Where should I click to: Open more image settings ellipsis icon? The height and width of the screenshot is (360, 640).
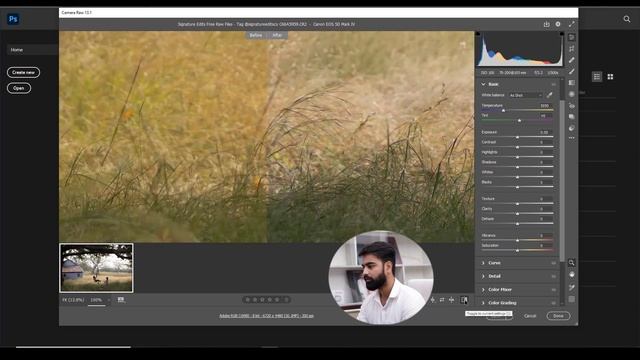pos(571,138)
